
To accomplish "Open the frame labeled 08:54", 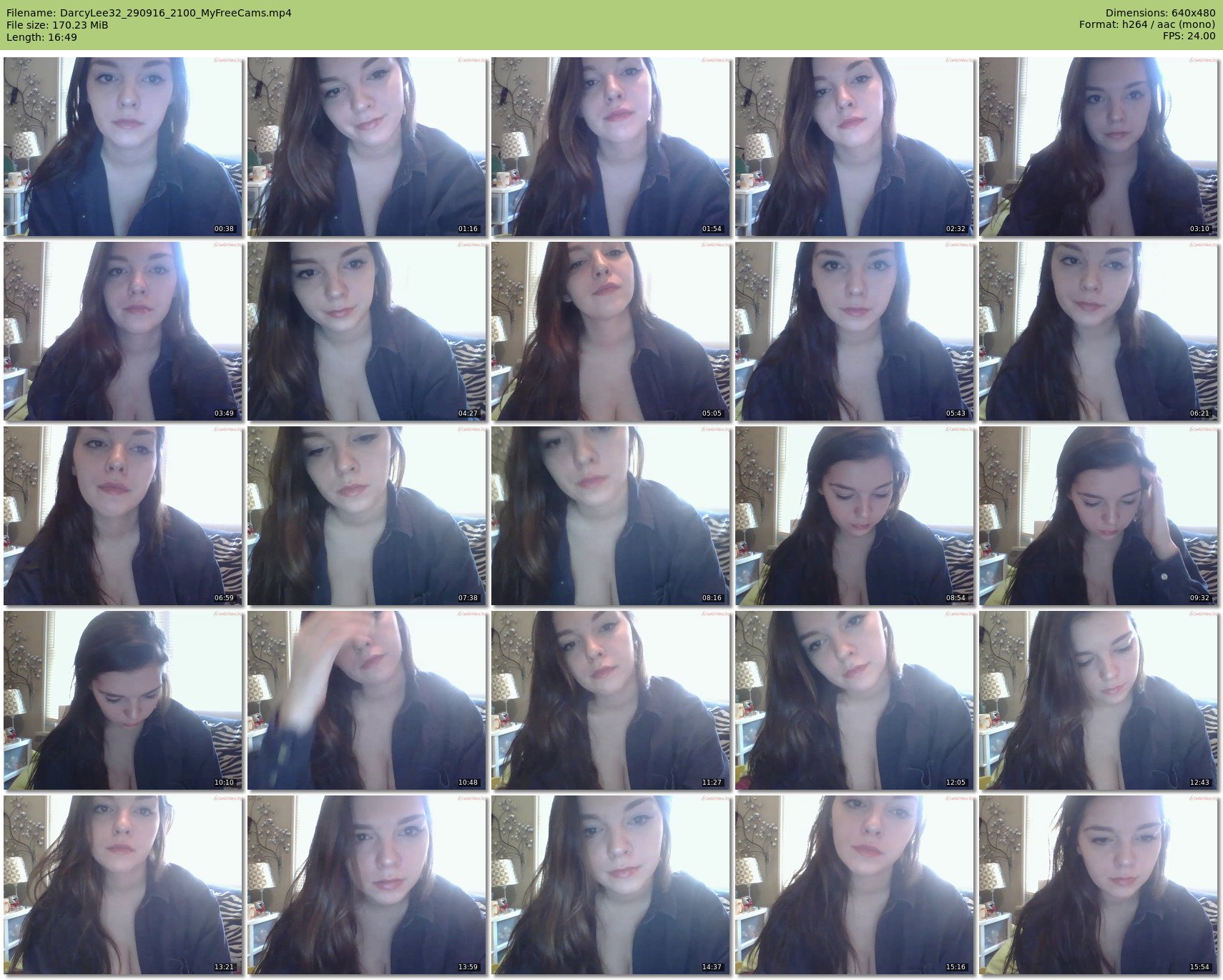I will click(x=854, y=516).
